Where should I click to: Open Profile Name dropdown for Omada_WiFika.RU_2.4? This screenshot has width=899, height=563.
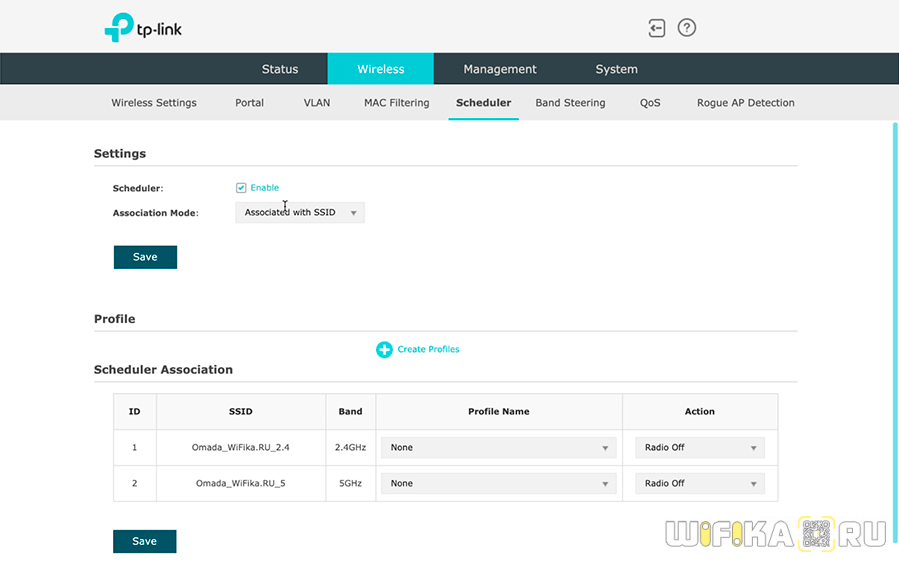tap(499, 448)
